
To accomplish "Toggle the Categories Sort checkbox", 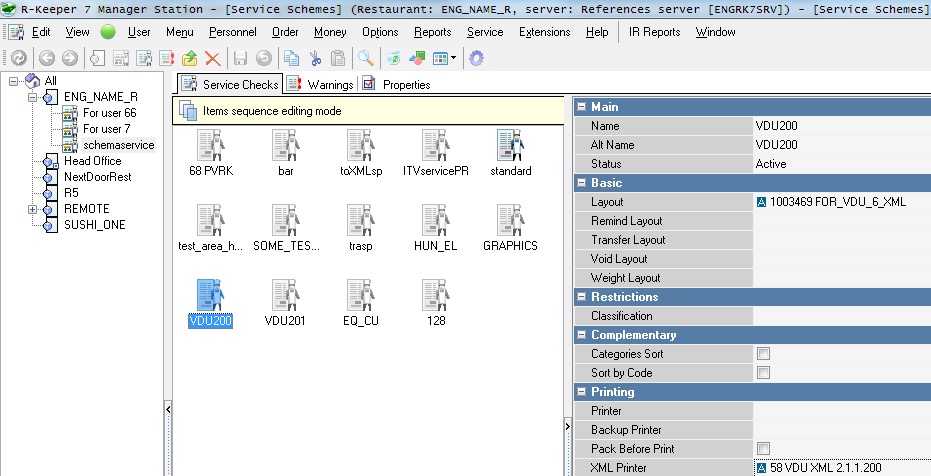I will [764, 354].
